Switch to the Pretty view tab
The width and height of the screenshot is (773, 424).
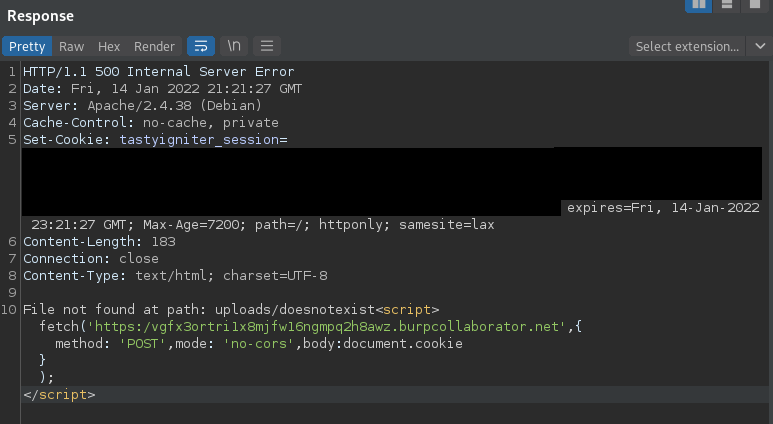[x=27, y=46]
